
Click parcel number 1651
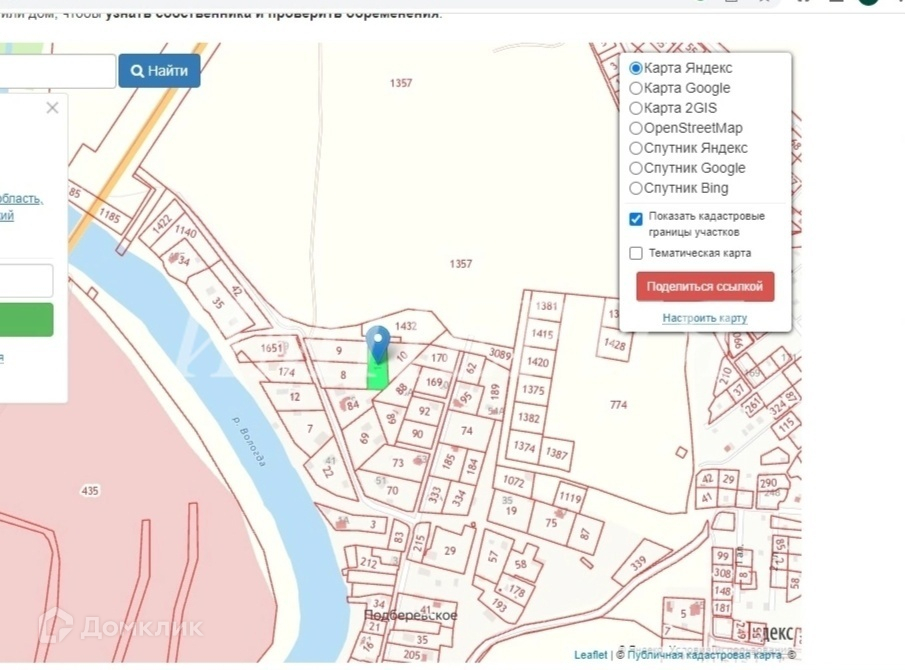271,348
